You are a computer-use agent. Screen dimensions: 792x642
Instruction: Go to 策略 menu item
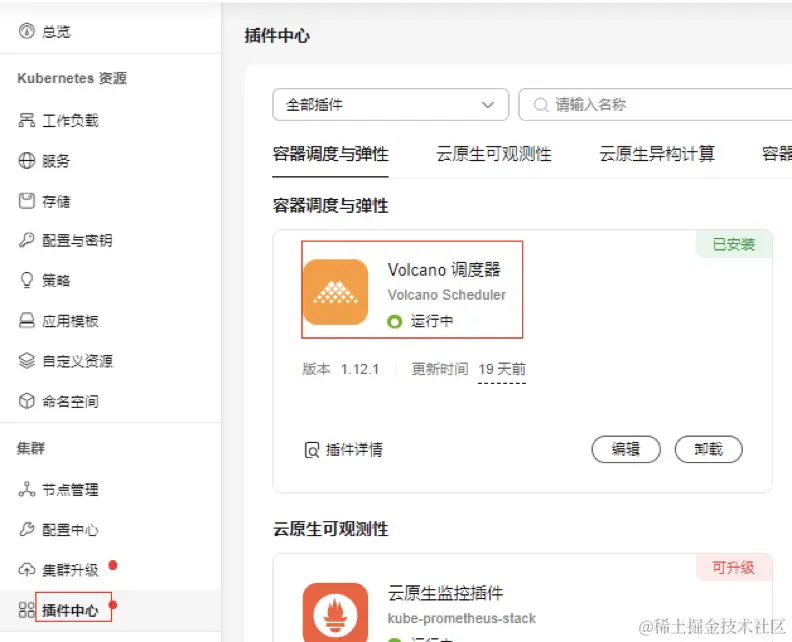coord(56,280)
